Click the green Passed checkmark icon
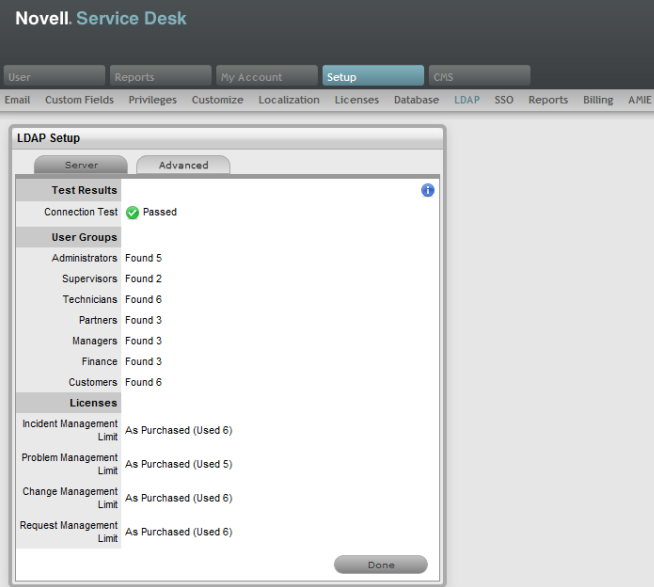 point(132,212)
